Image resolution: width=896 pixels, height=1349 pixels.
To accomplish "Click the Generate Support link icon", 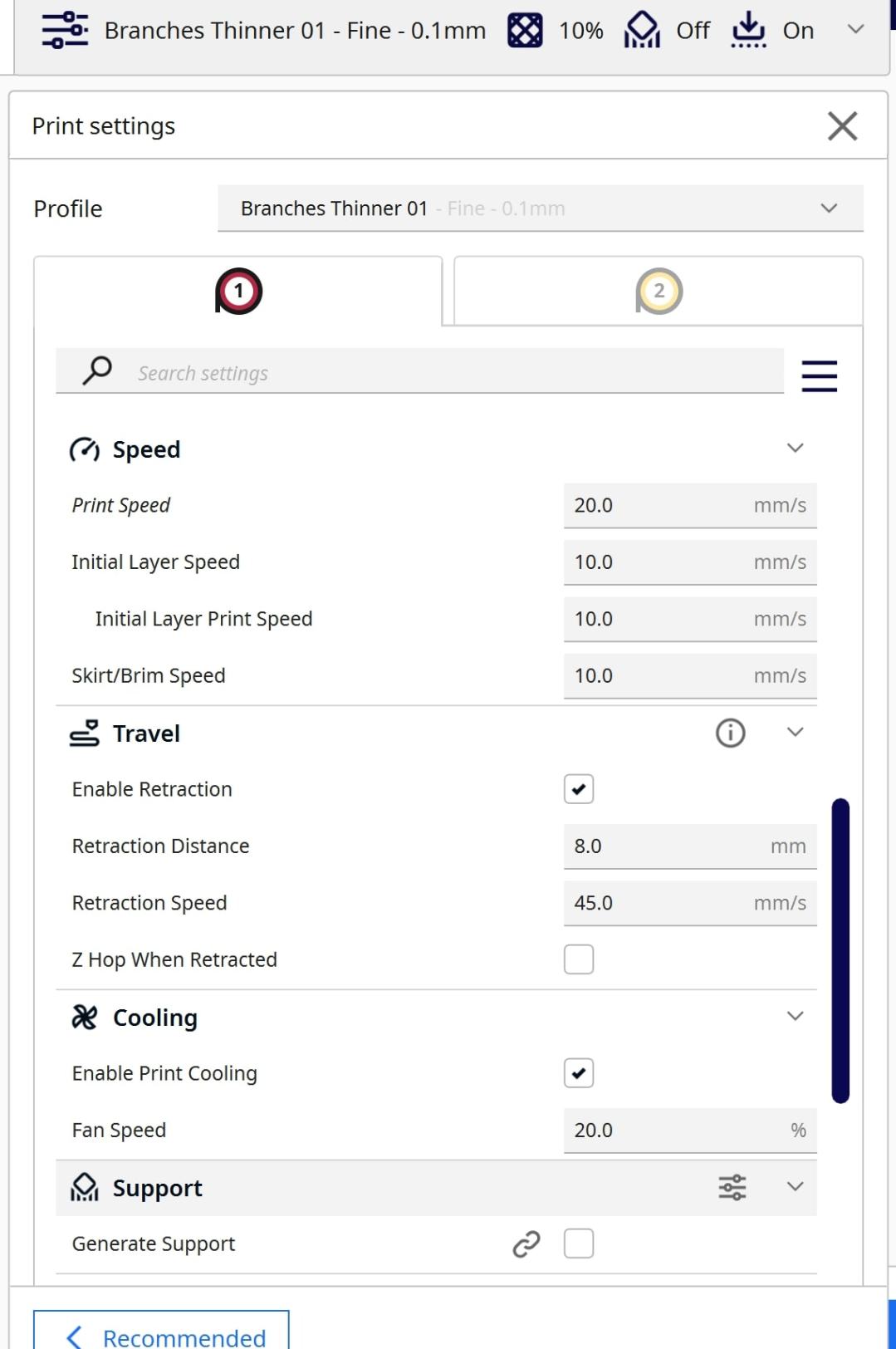I will pyautogui.click(x=526, y=1244).
